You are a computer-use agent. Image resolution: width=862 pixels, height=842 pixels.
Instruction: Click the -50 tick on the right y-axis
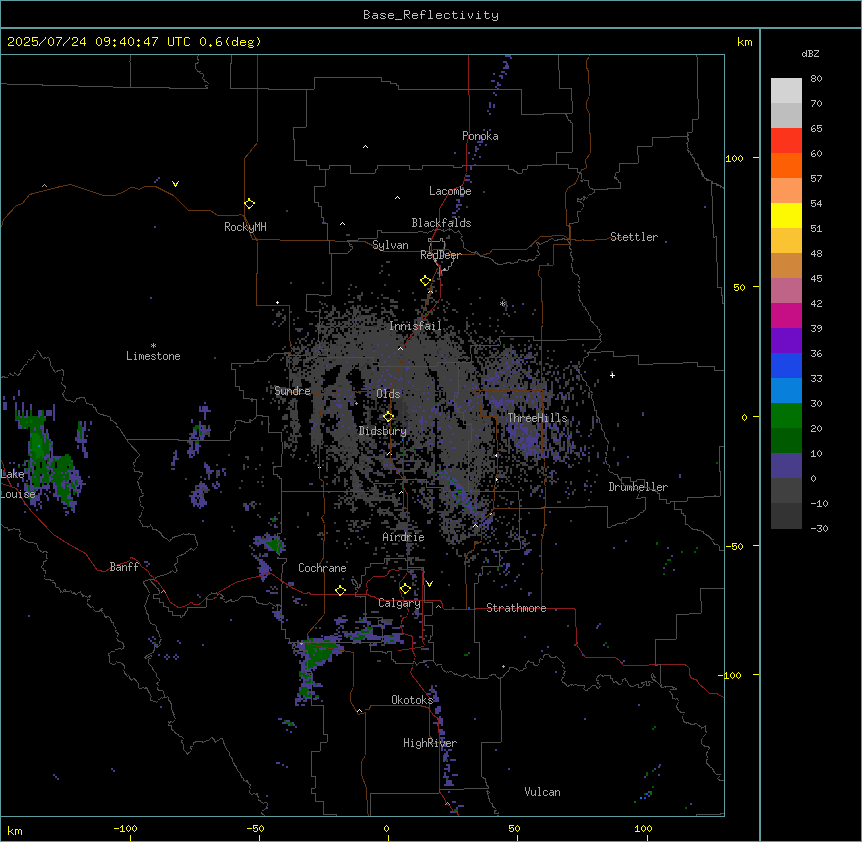click(734, 546)
